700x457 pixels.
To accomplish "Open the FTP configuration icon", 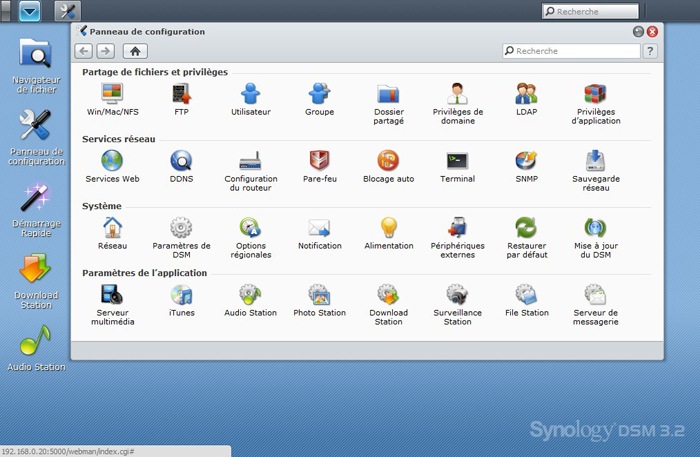I will pos(181,99).
